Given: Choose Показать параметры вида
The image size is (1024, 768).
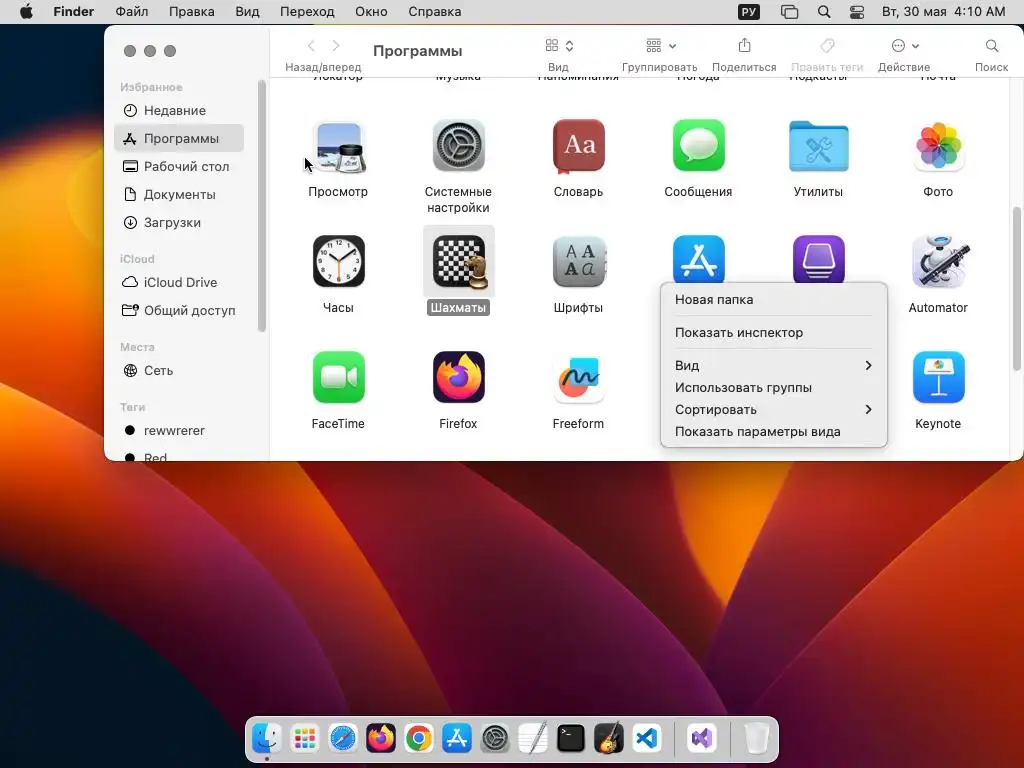Looking at the screenshot, I should (773, 432).
